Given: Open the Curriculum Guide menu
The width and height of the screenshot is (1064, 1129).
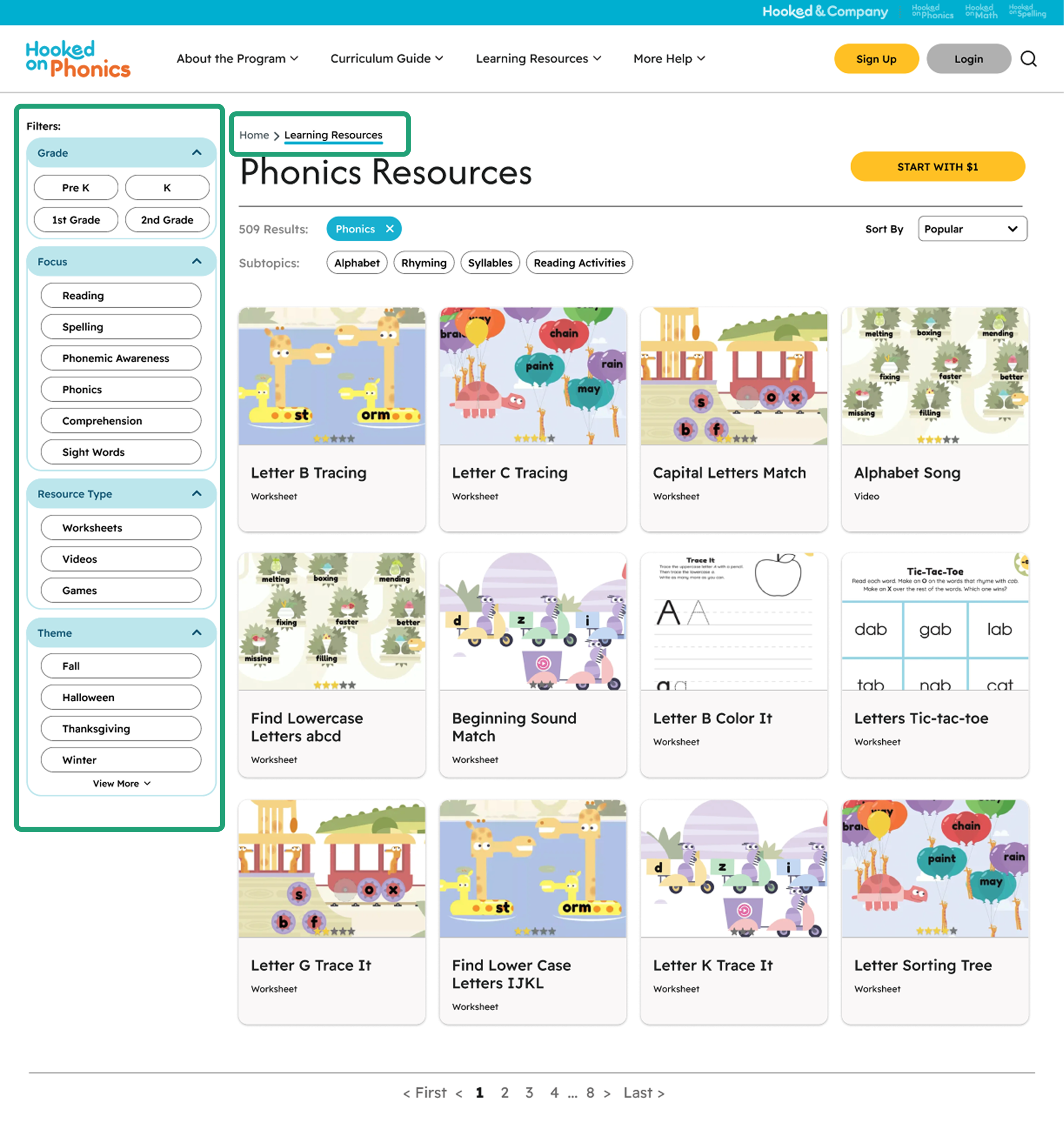Looking at the screenshot, I should pyautogui.click(x=386, y=59).
